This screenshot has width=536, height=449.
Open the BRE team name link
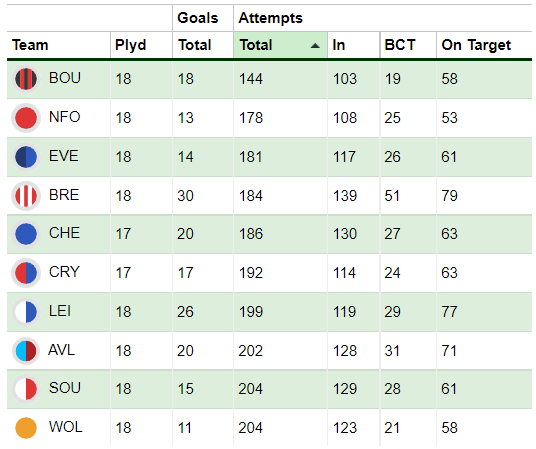pos(64,195)
